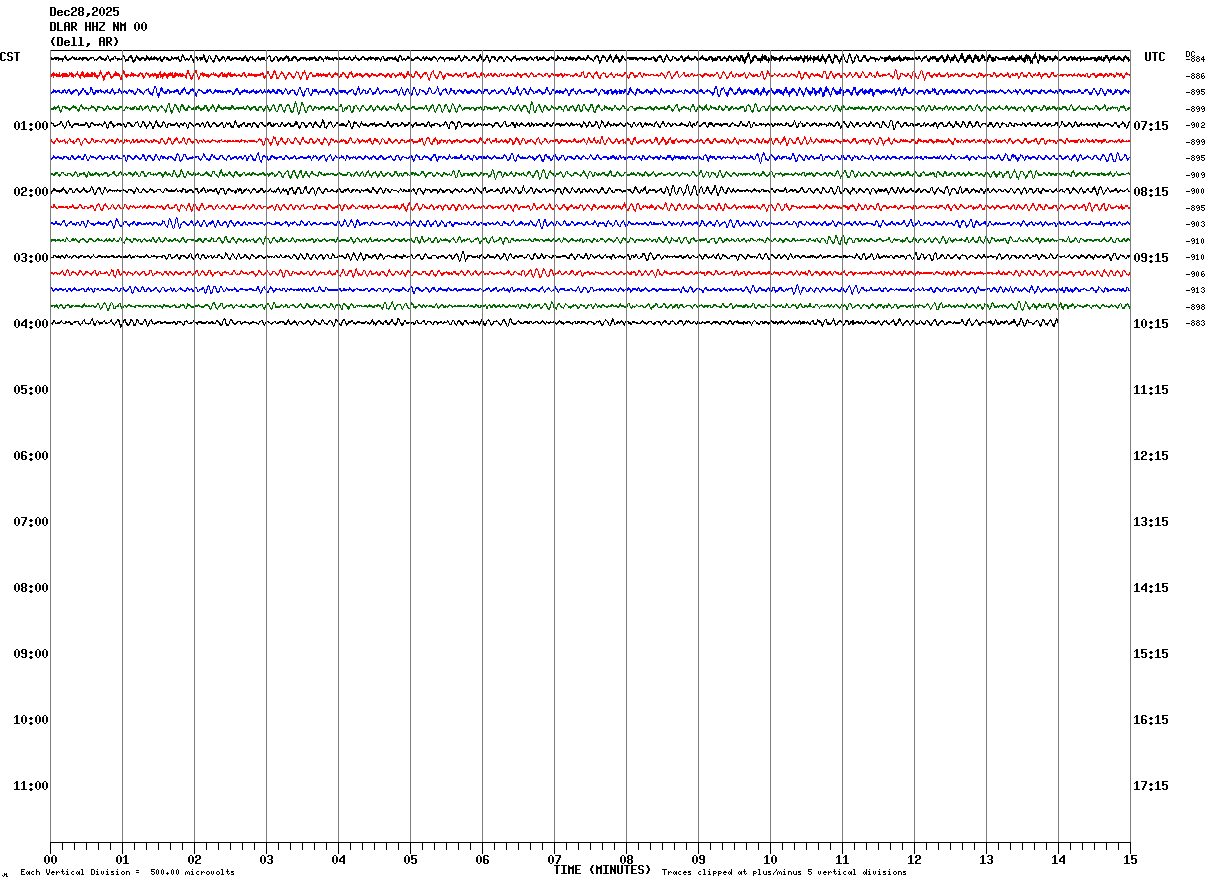Select the 01:00 CST time label

pos(31,126)
